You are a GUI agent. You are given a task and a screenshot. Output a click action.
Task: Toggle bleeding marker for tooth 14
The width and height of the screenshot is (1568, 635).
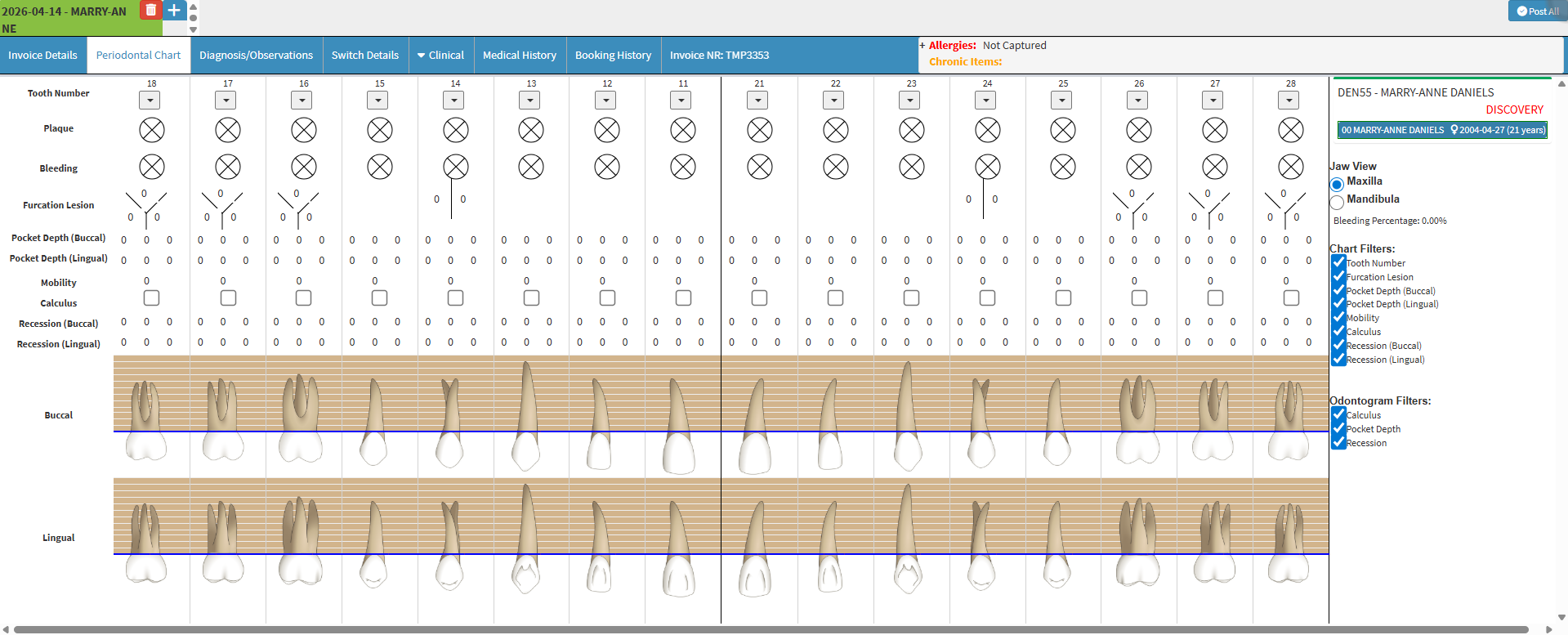tap(456, 168)
